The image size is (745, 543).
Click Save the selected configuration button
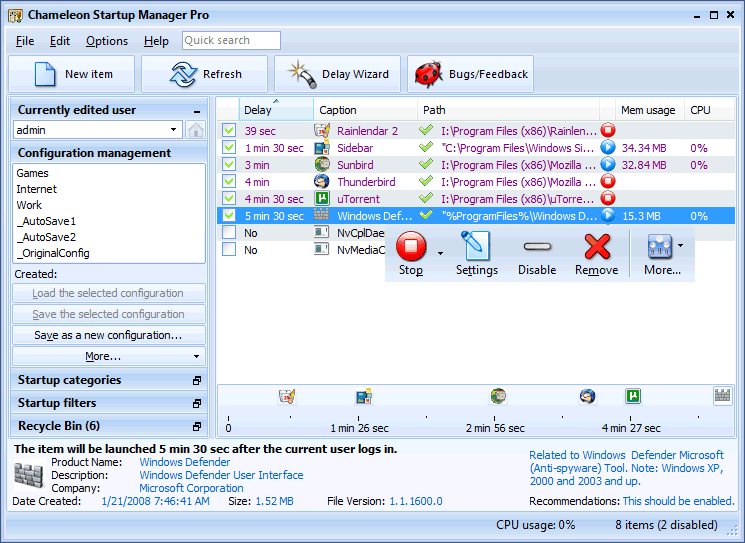(109, 314)
